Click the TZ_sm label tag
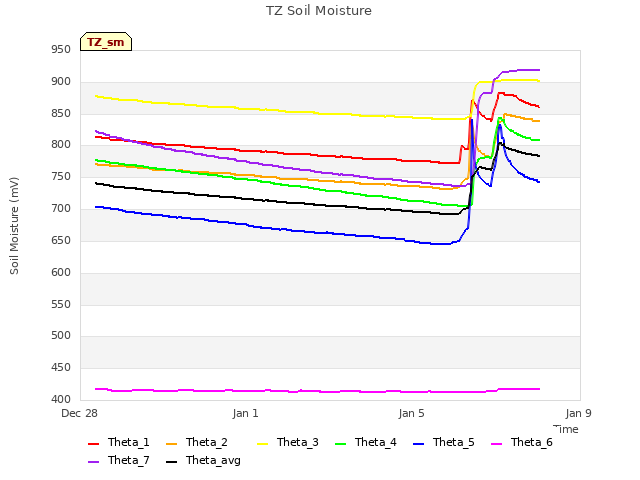 coord(106,42)
